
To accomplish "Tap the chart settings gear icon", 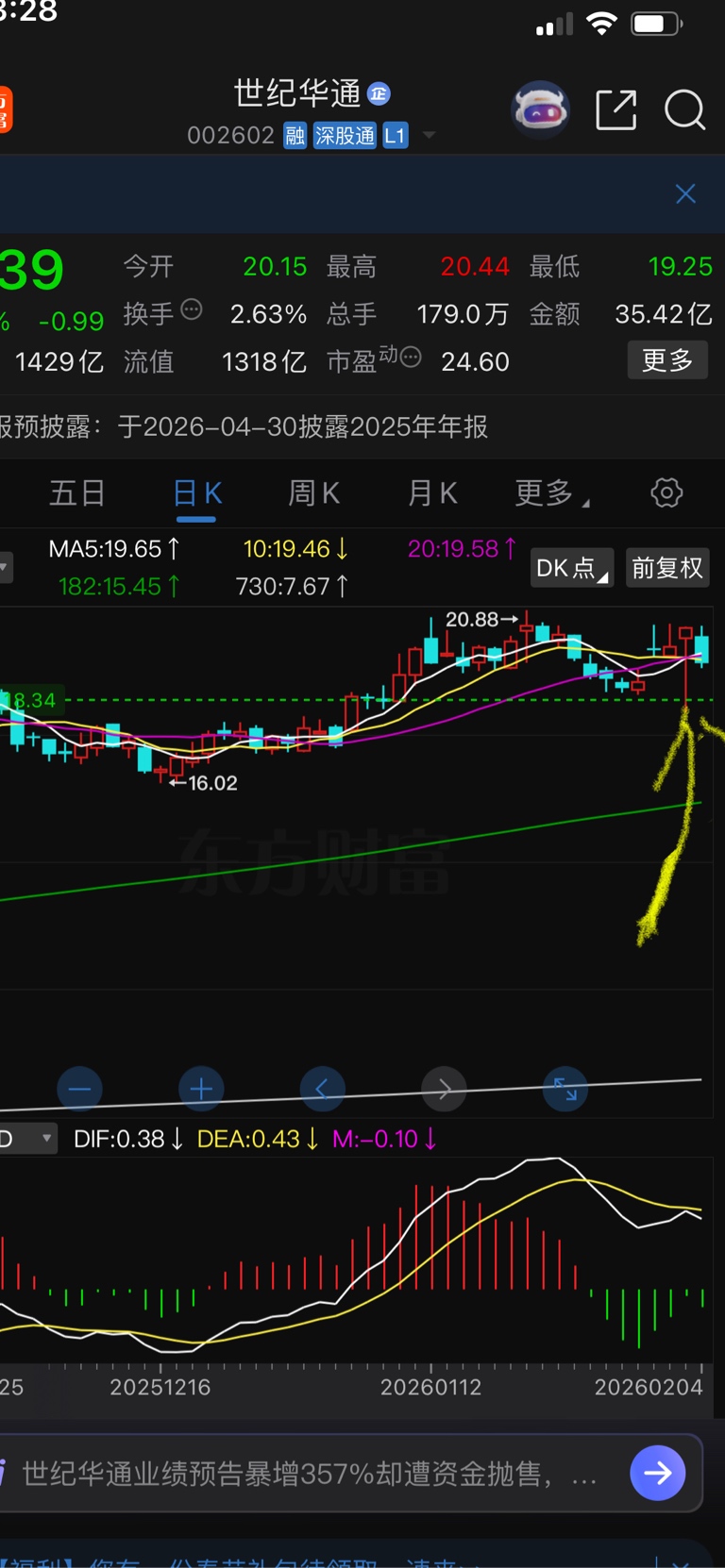I will pos(666,492).
